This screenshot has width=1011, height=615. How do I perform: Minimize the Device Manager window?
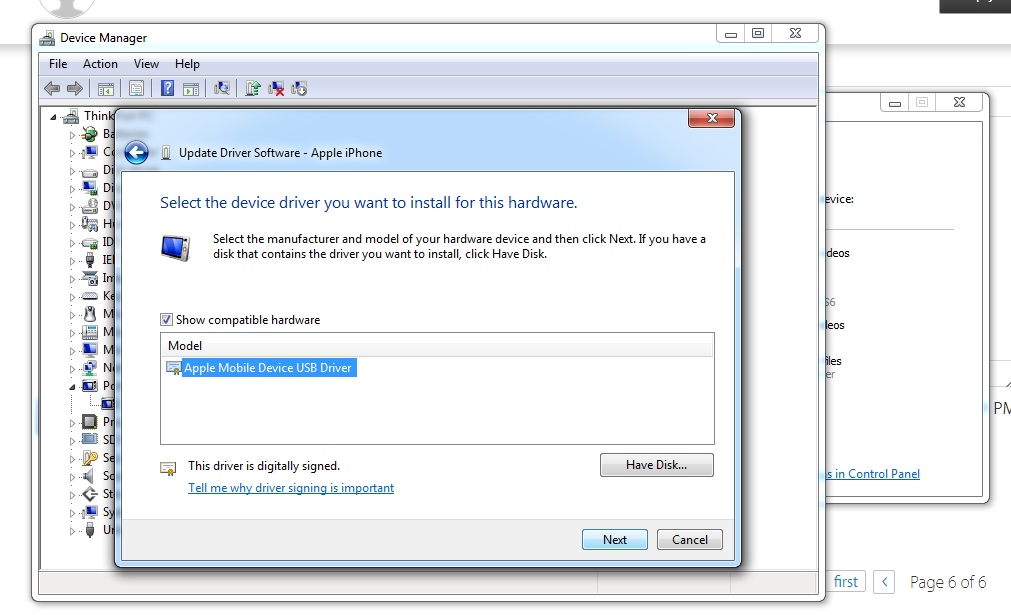click(x=731, y=34)
